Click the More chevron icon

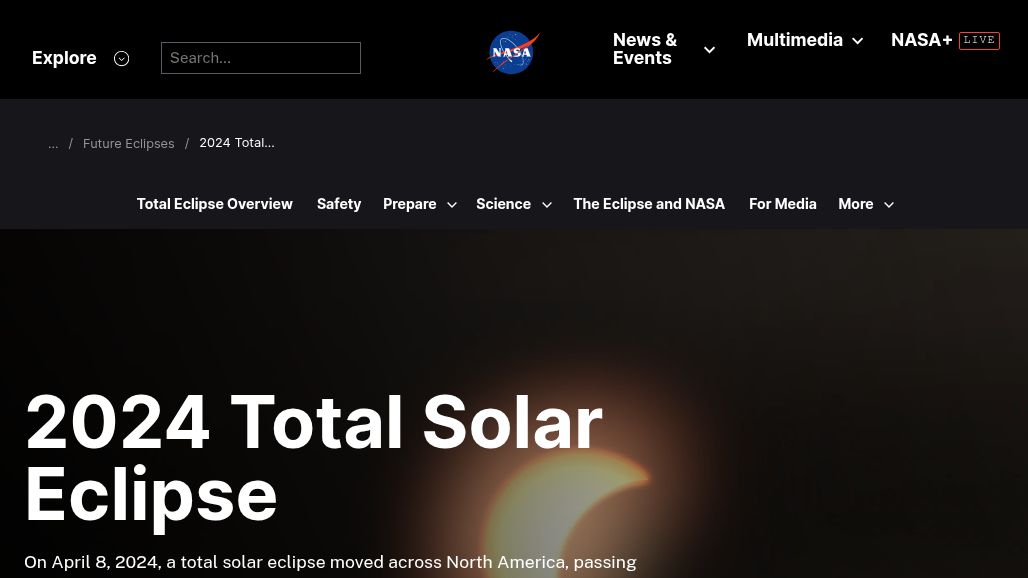click(x=888, y=204)
